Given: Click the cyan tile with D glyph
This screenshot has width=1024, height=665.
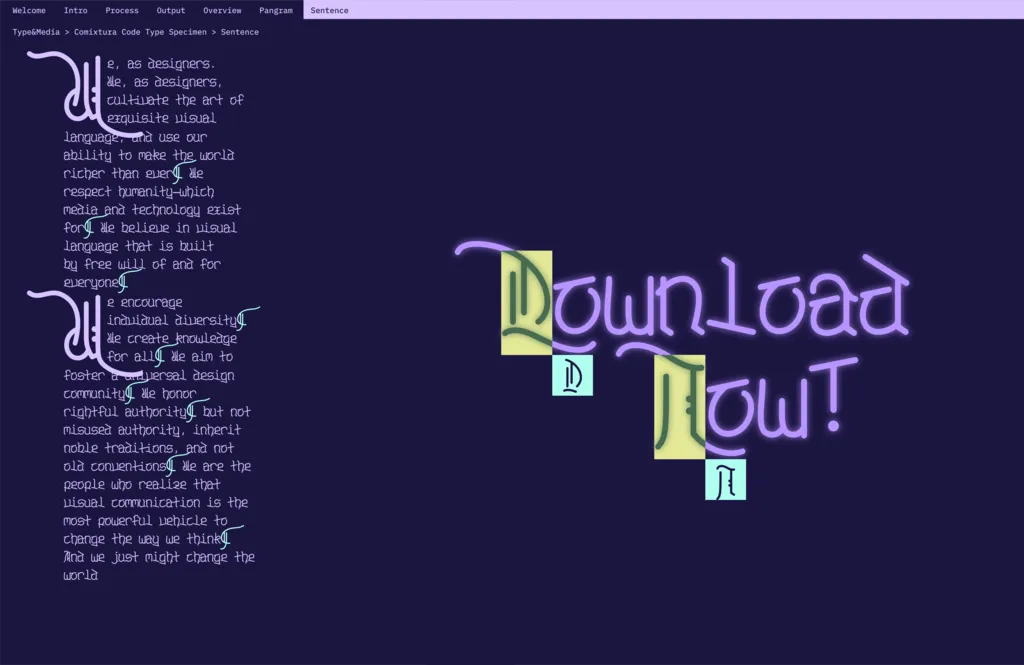Looking at the screenshot, I should pyautogui.click(x=572, y=375).
